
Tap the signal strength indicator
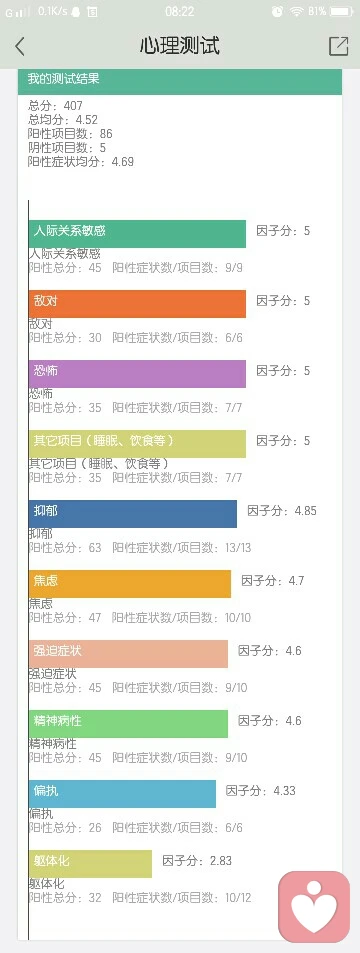(x=18, y=12)
